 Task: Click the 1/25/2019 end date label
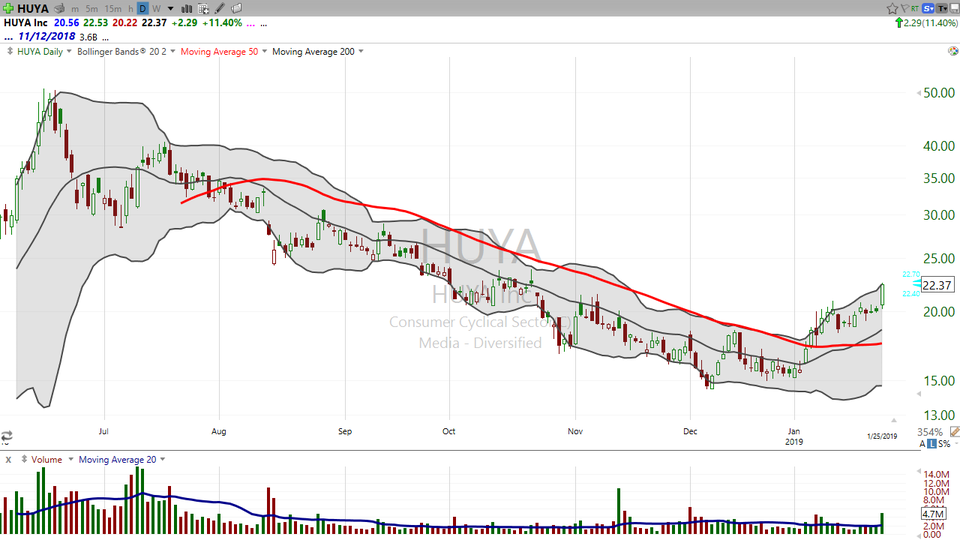882,436
